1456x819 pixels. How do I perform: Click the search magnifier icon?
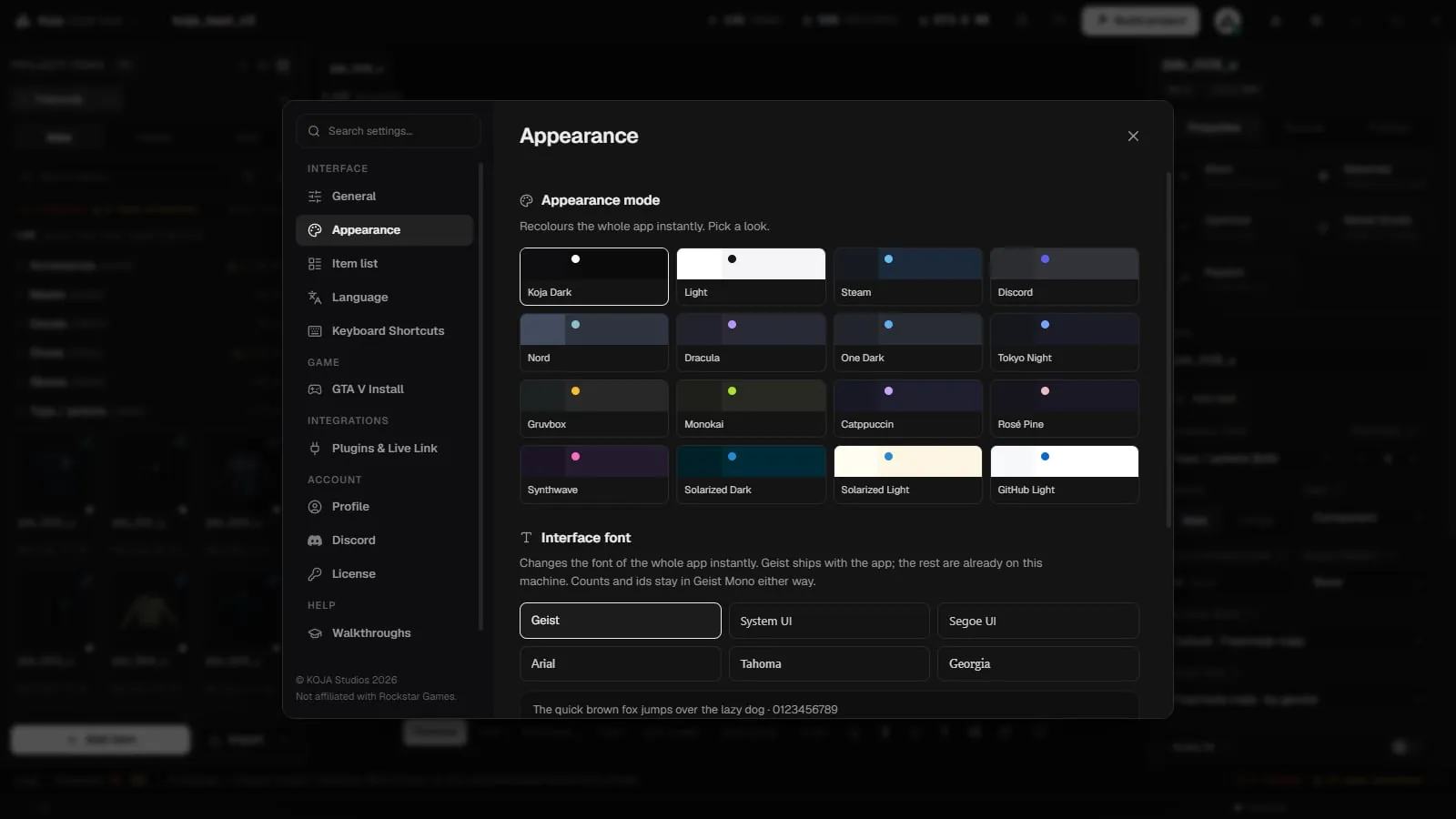tap(314, 131)
